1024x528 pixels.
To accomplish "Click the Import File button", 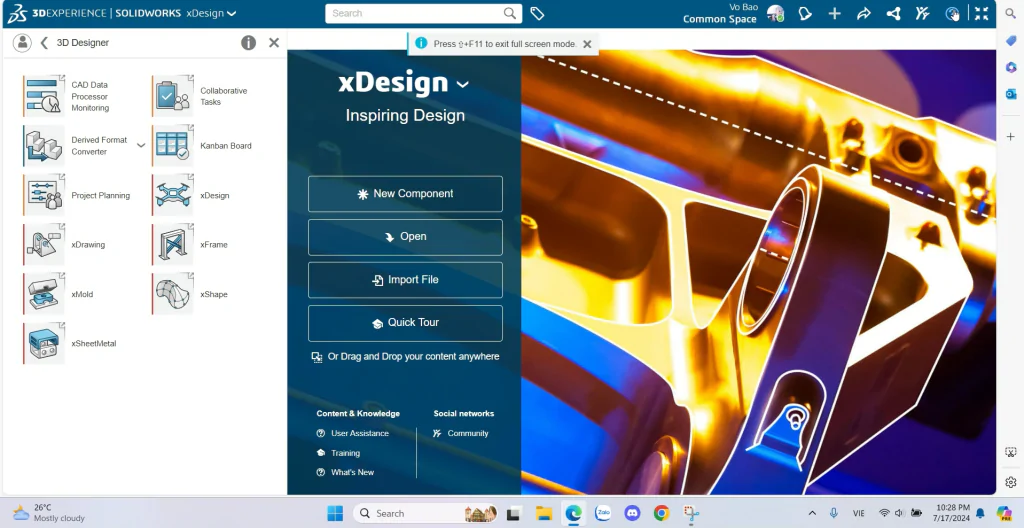I will tap(406, 280).
